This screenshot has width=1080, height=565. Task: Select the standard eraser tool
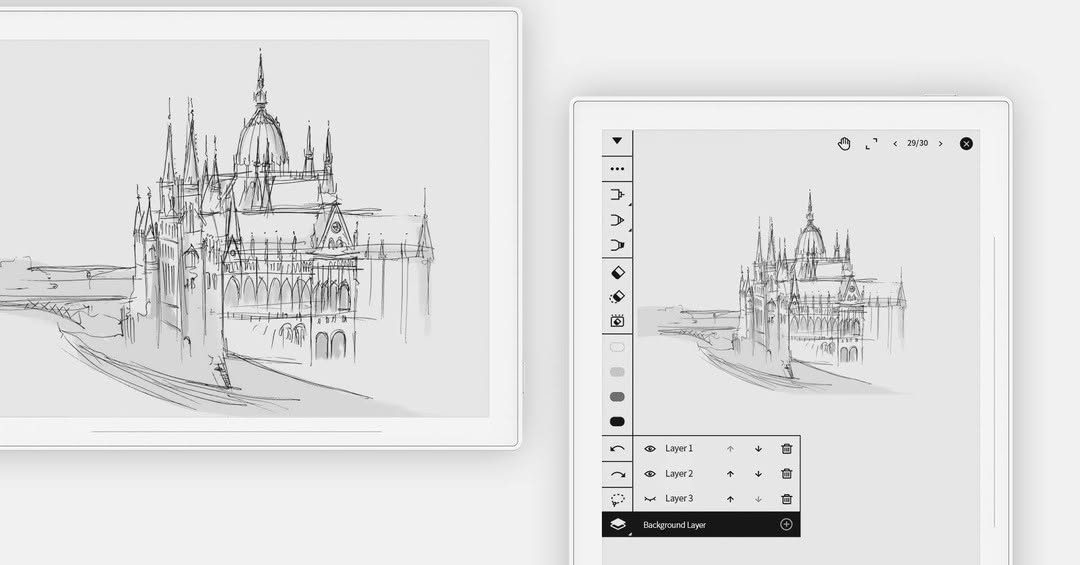pos(618,272)
